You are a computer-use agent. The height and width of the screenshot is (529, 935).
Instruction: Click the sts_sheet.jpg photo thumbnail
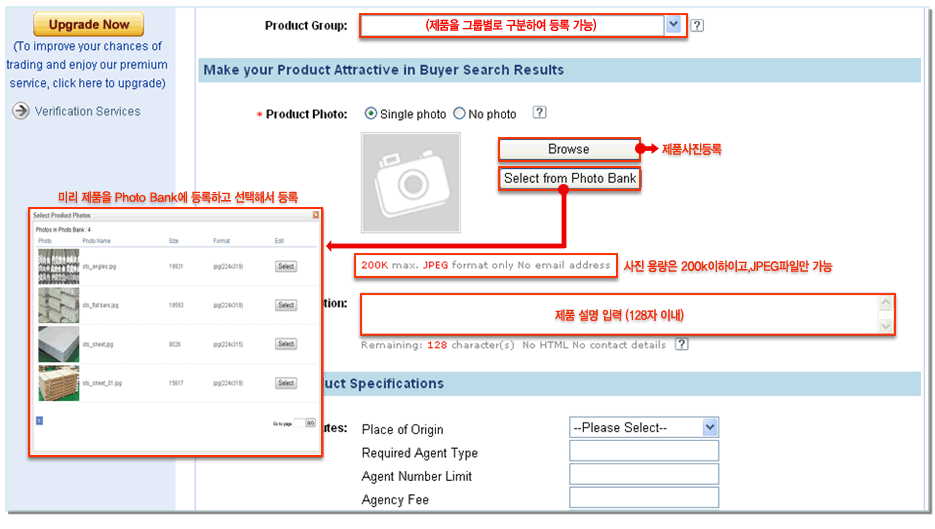[58, 344]
